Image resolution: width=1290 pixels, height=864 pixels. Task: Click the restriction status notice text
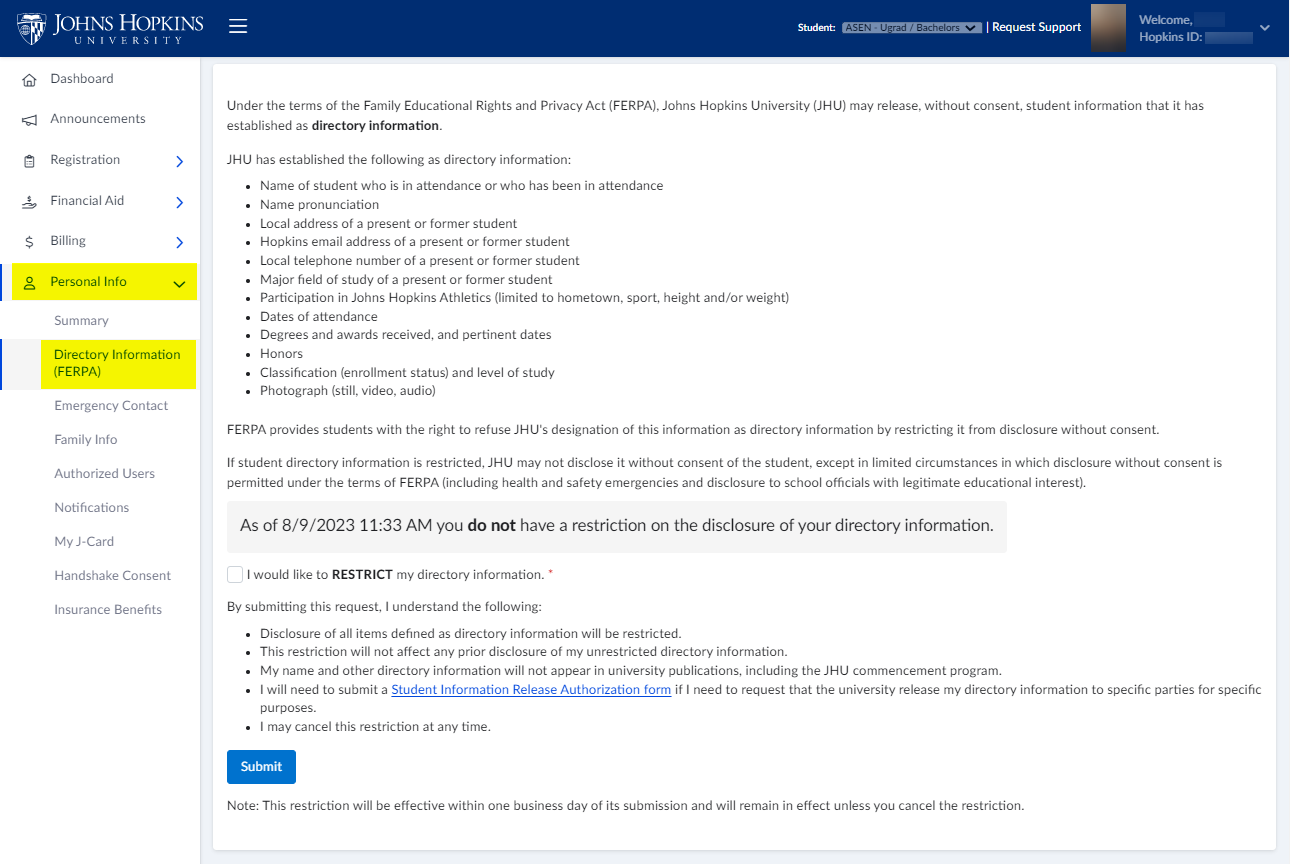(x=617, y=526)
